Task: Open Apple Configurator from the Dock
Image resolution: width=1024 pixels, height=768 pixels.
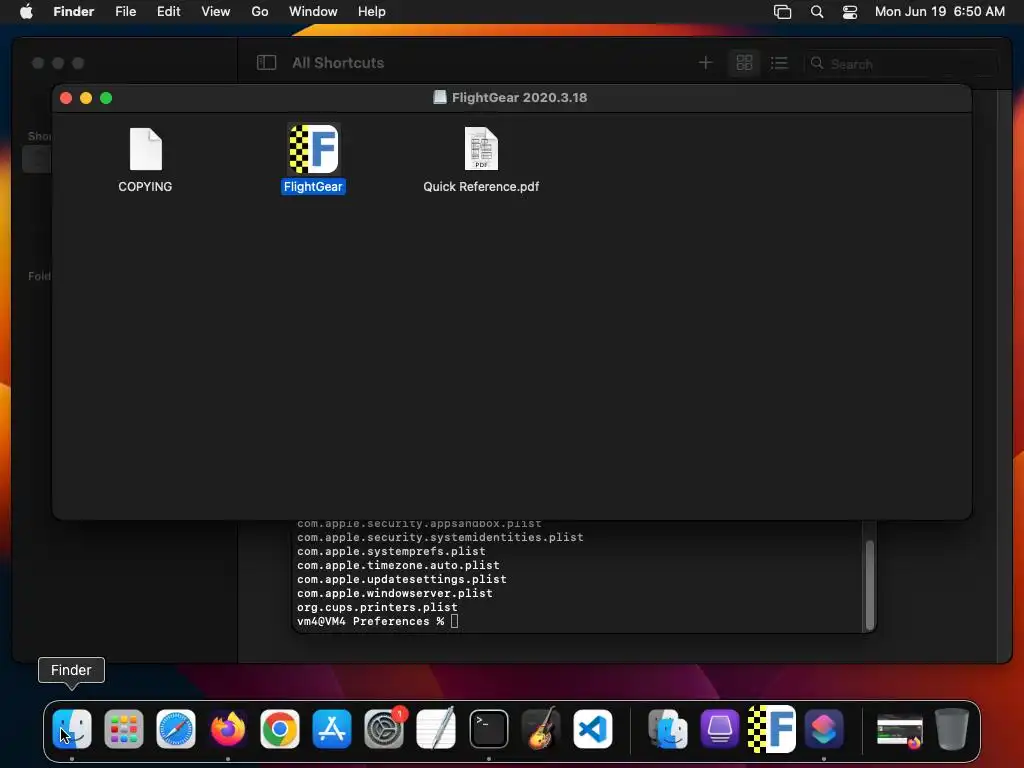Action: click(x=720, y=729)
